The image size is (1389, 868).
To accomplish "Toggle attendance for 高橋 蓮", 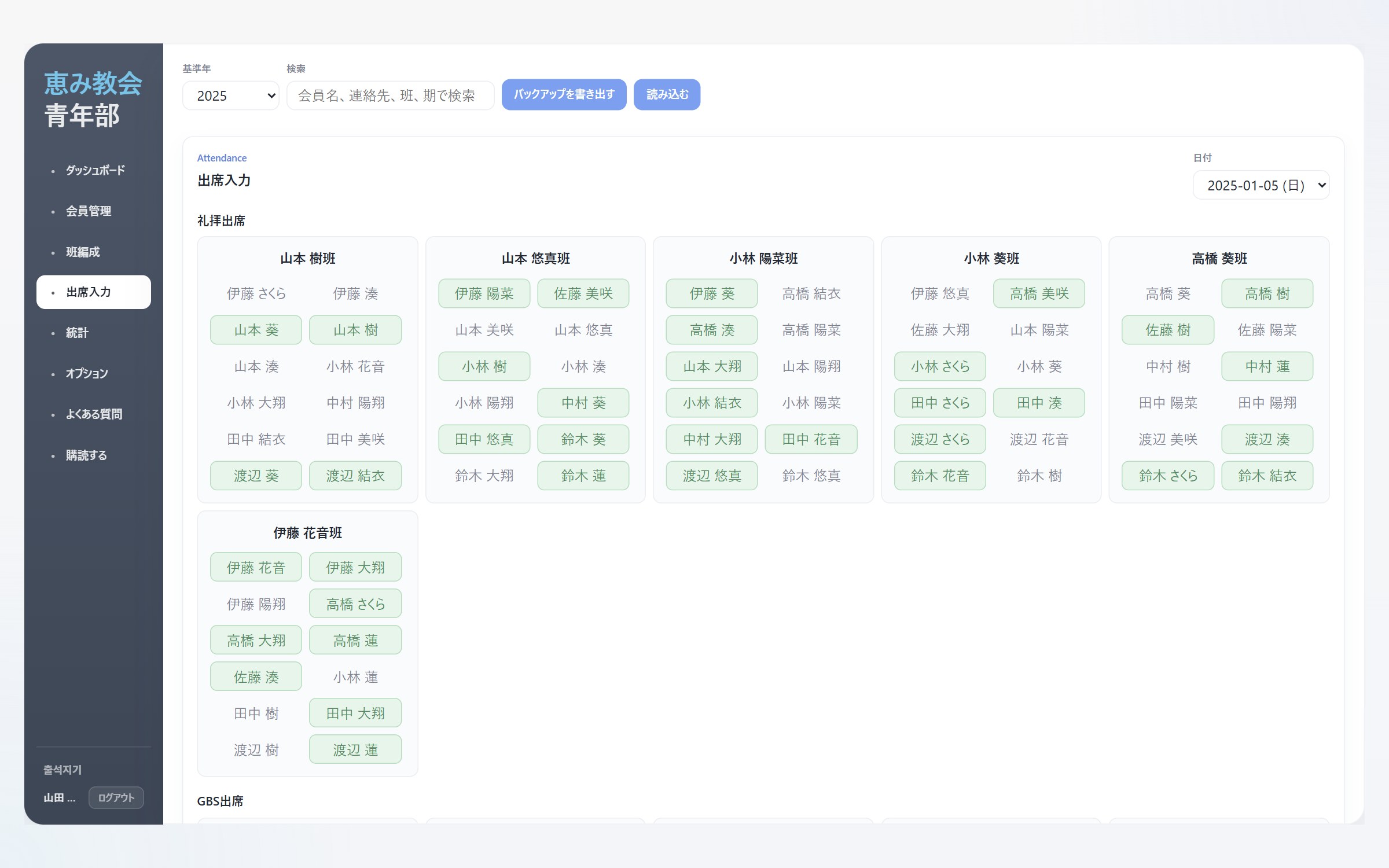I will coord(355,641).
